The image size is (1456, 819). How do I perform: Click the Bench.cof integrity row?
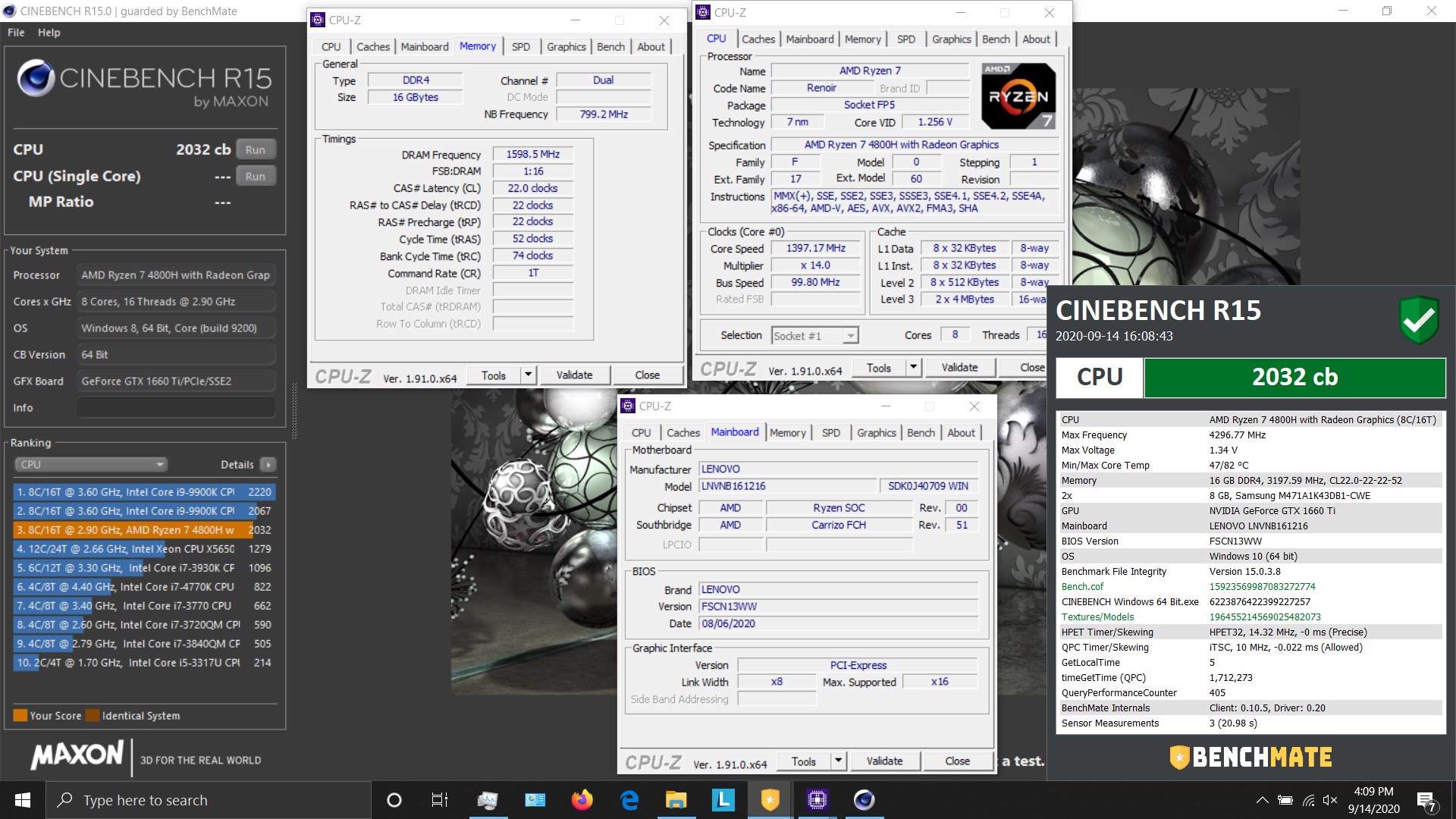click(x=1250, y=586)
